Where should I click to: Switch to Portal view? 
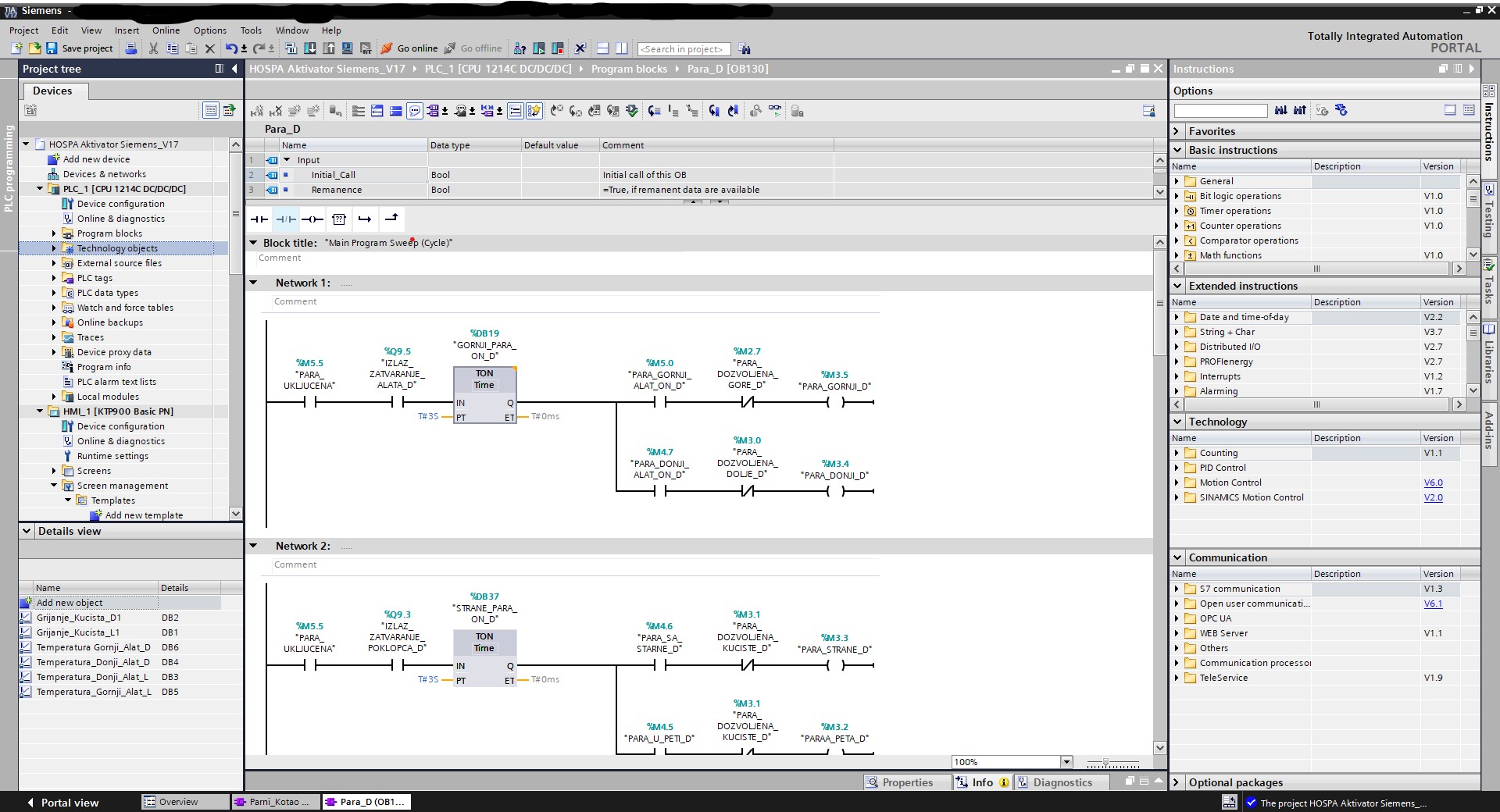tap(62, 803)
